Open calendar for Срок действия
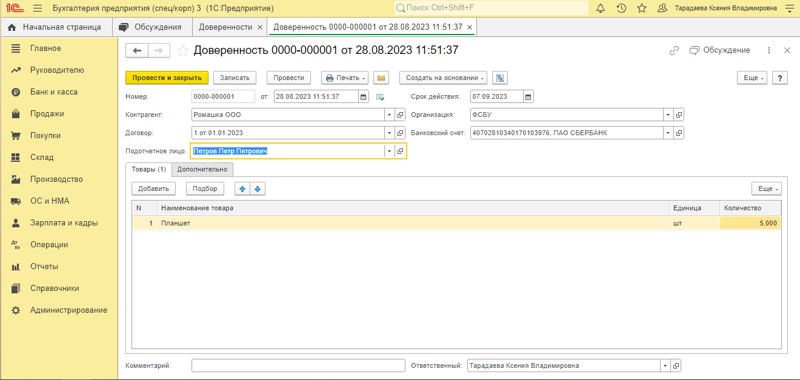 pos(528,96)
